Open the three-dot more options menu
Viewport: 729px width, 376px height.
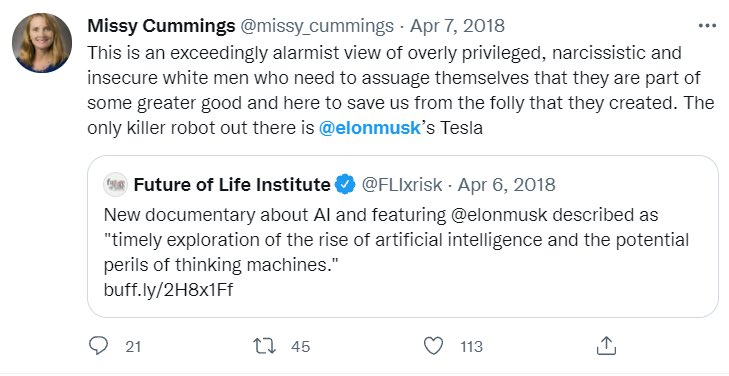707,26
